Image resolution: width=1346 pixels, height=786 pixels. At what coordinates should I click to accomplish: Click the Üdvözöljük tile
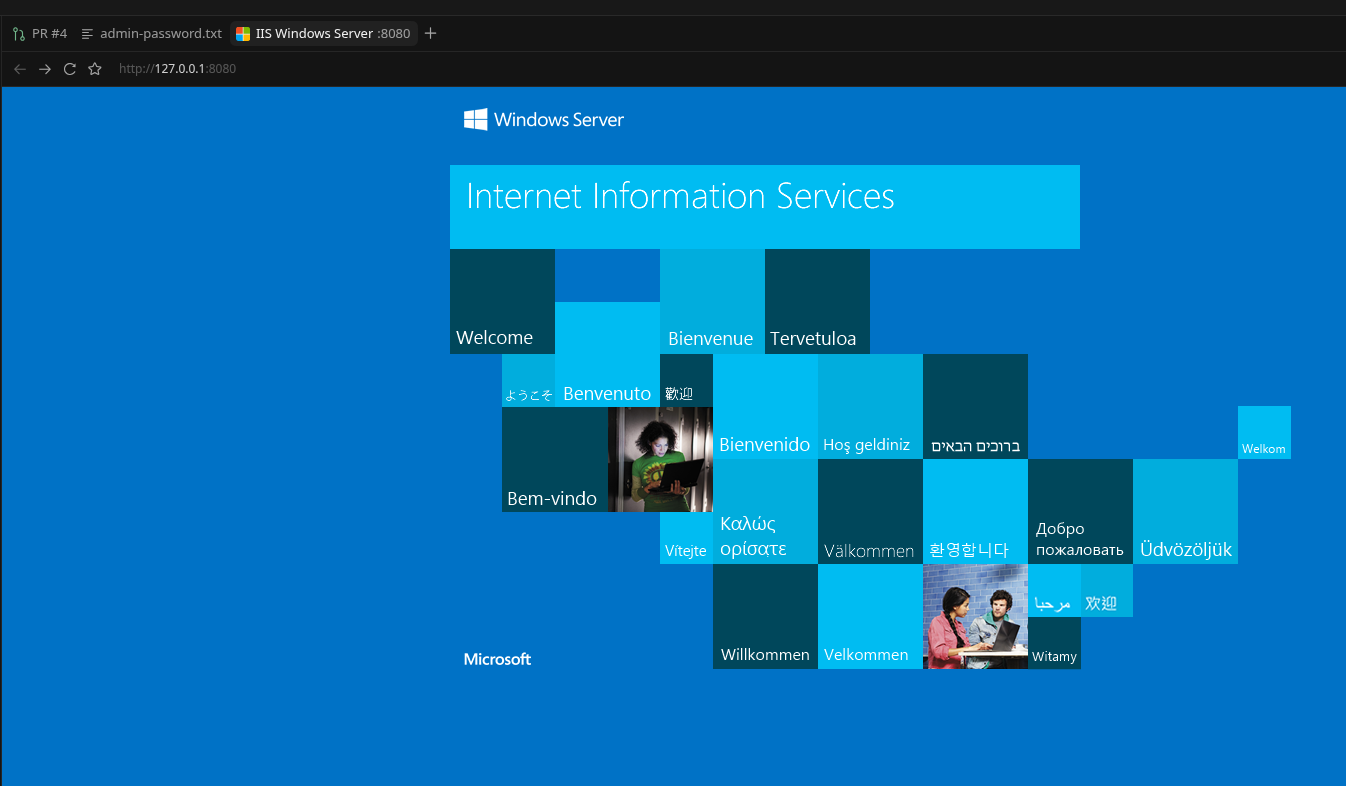tap(1185, 512)
